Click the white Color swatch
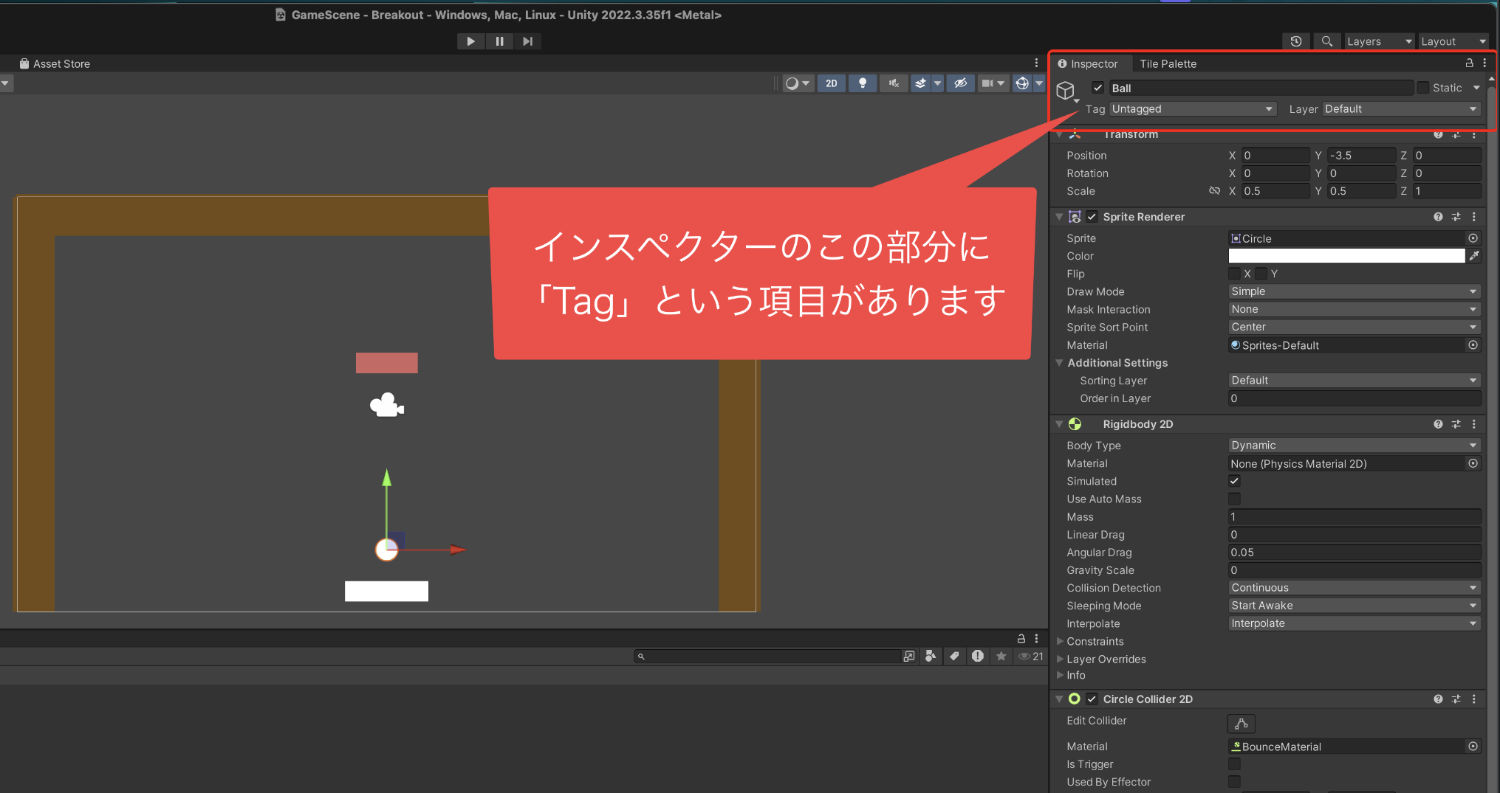1500x793 pixels. (x=1347, y=256)
